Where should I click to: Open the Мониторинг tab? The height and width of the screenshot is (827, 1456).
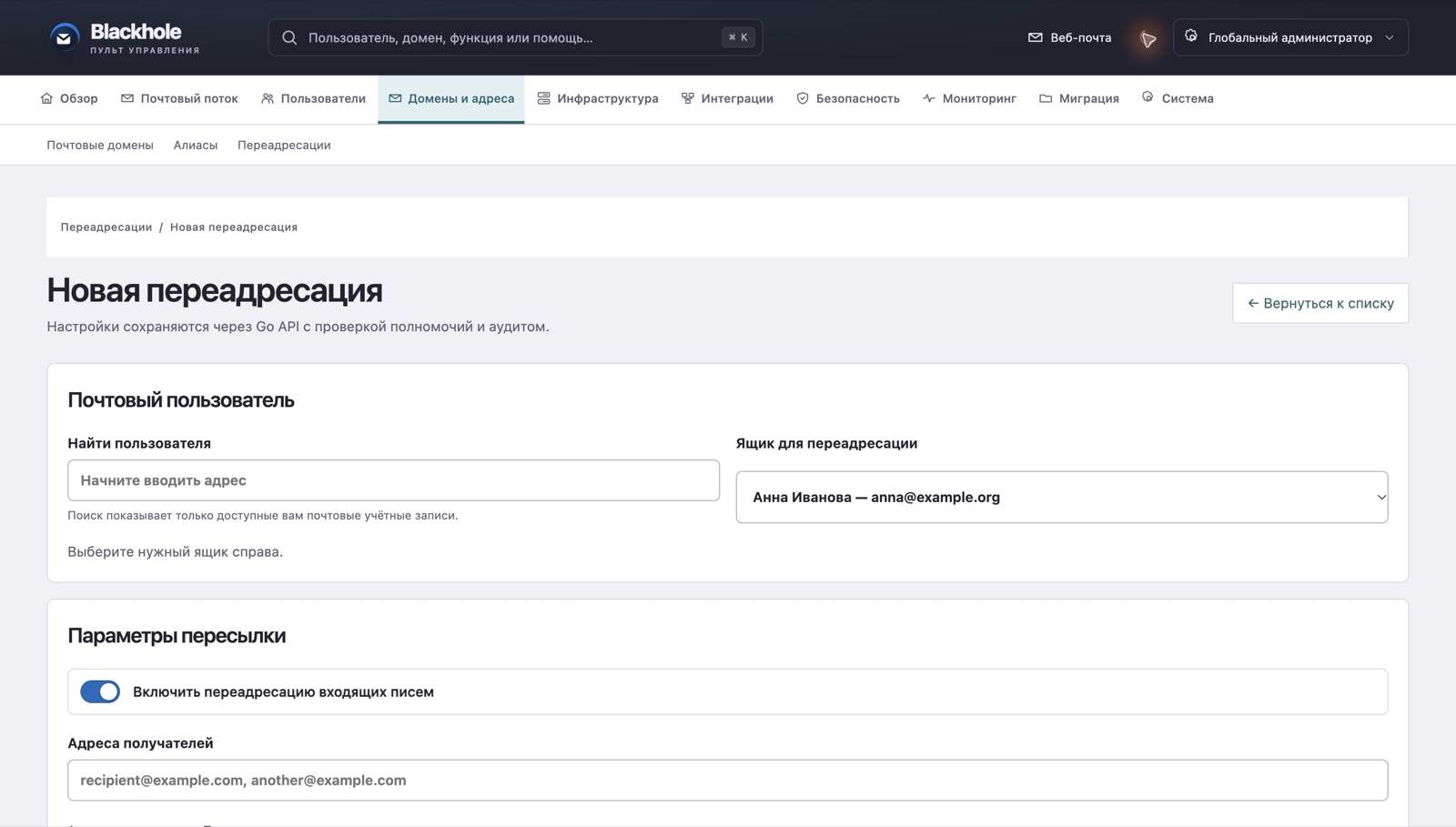tap(969, 98)
